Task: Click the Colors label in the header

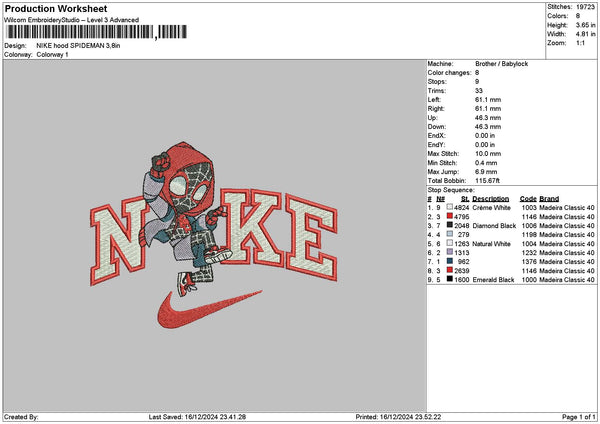Action: click(x=558, y=16)
